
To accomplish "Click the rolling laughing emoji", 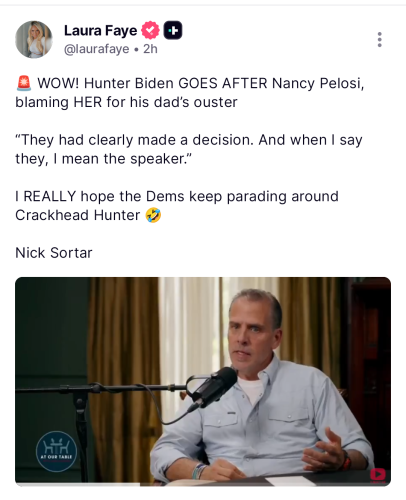I will (x=153, y=215).
